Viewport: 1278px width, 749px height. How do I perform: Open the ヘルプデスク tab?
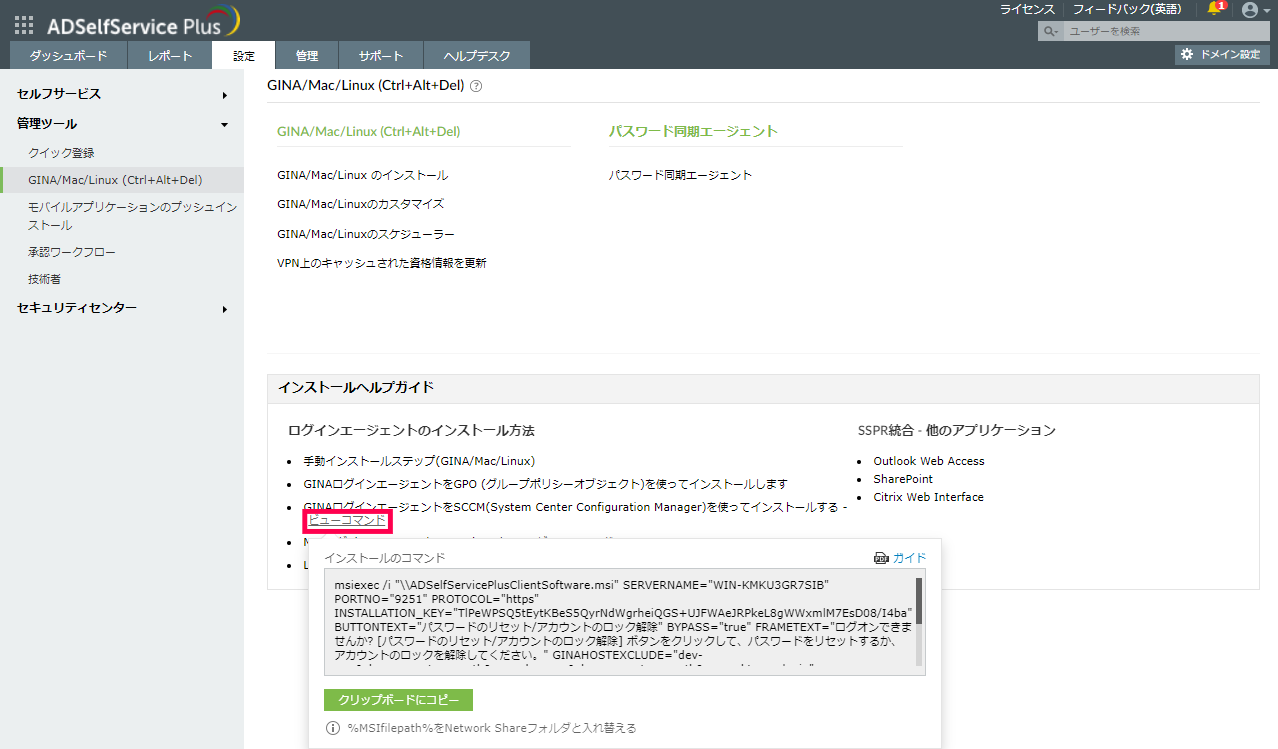coord(476,56)
